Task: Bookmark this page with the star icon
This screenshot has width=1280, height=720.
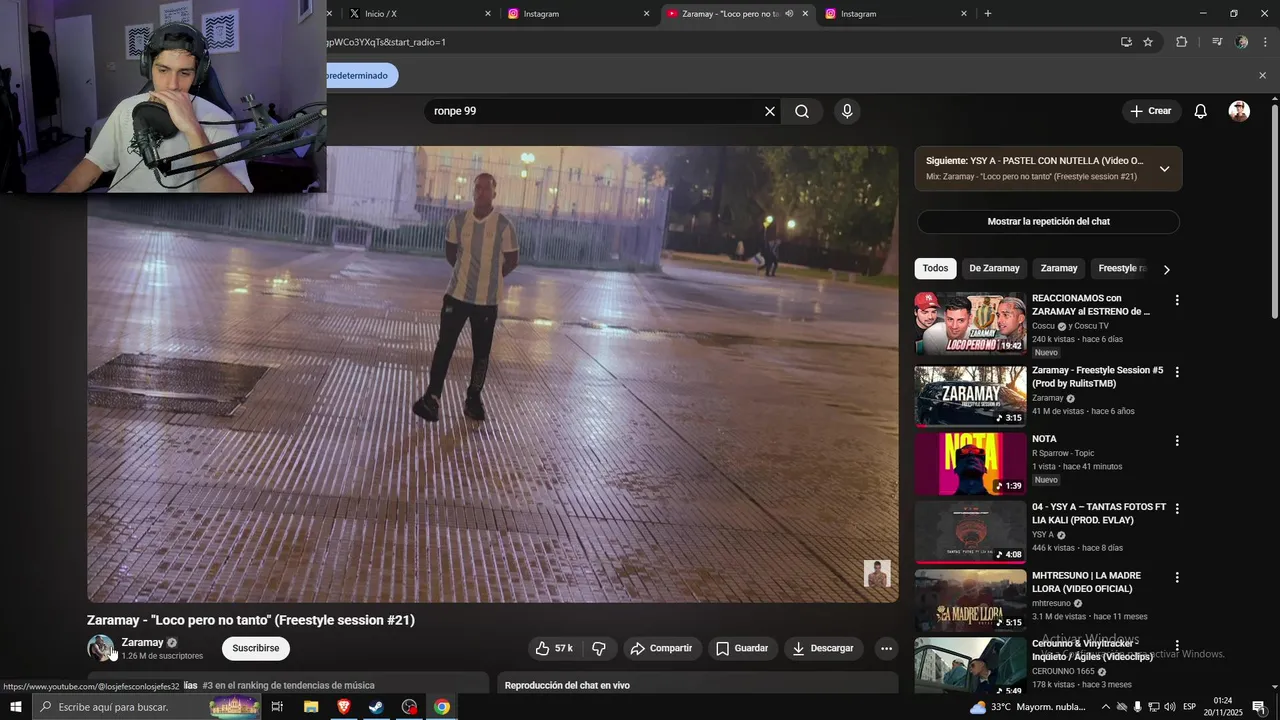Action: (1148, 42)
